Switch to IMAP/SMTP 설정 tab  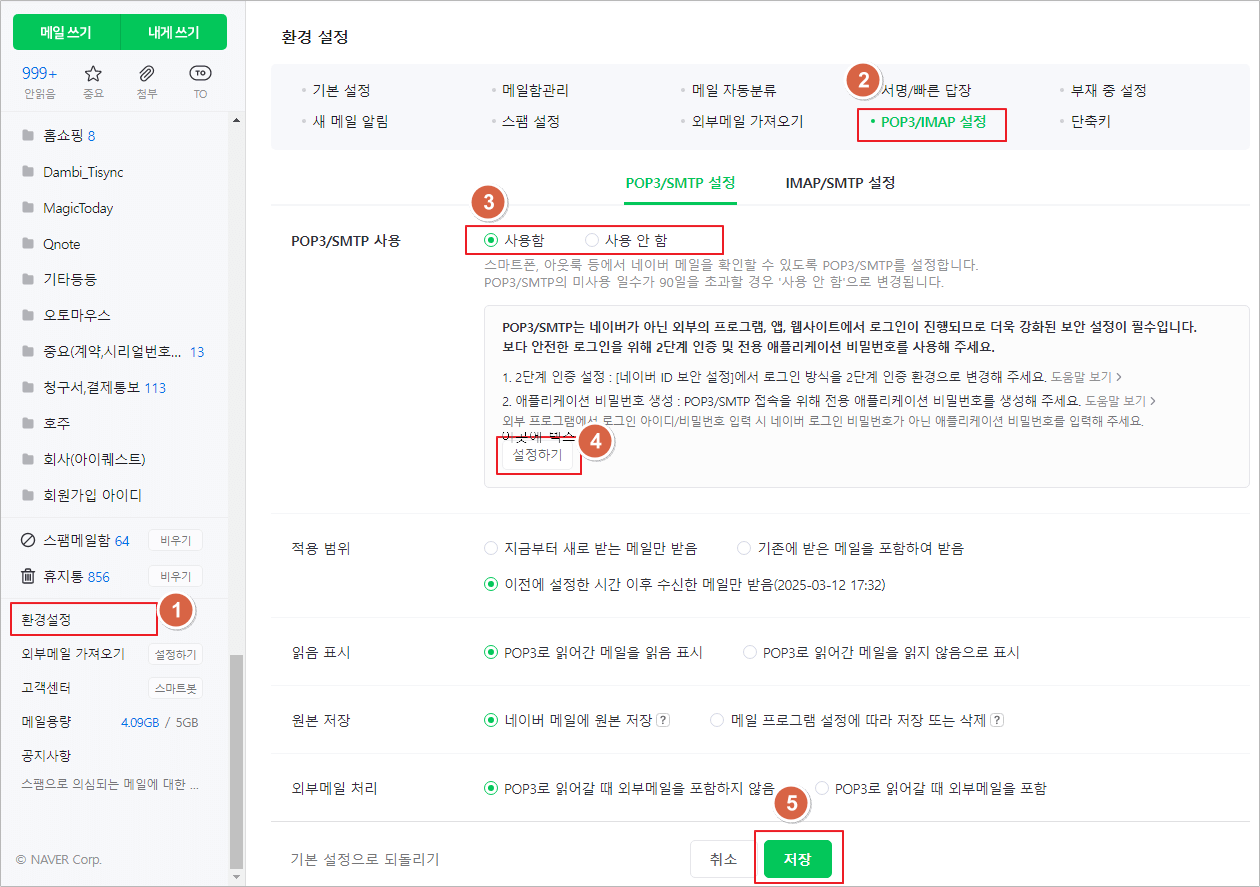pos(839,183)
